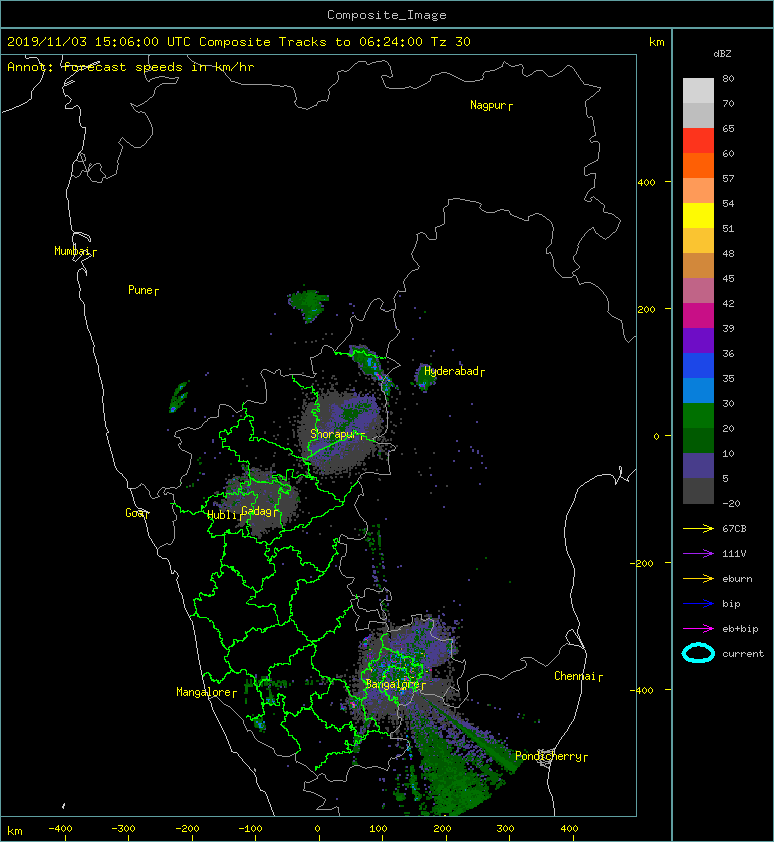The width and height of the screenshot is (774, 842).
Task: Click the dBZ heading above the colour scale
Action: tap(722, 54)
